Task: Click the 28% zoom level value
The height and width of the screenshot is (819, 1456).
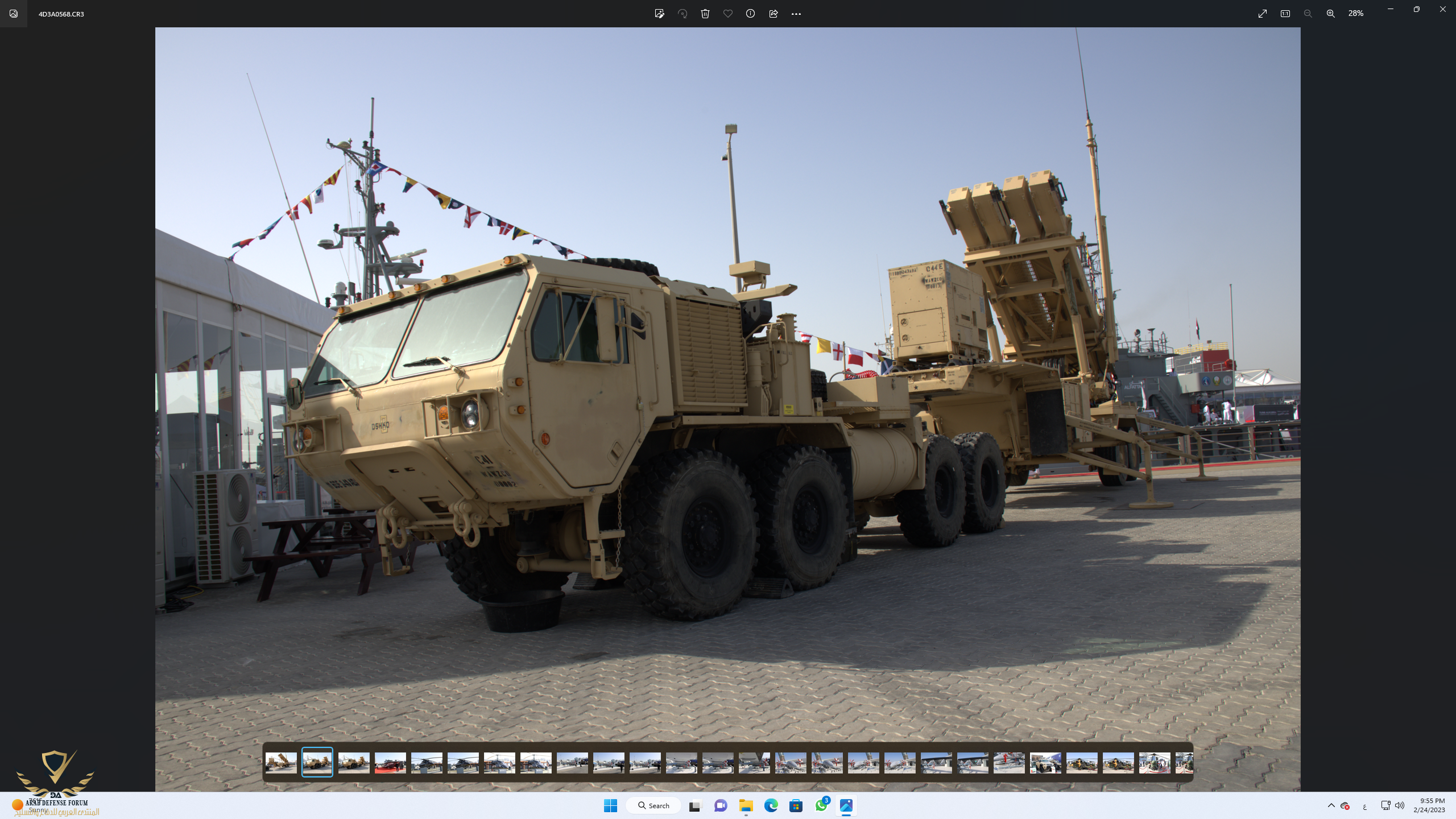Action: point(1356,13)
